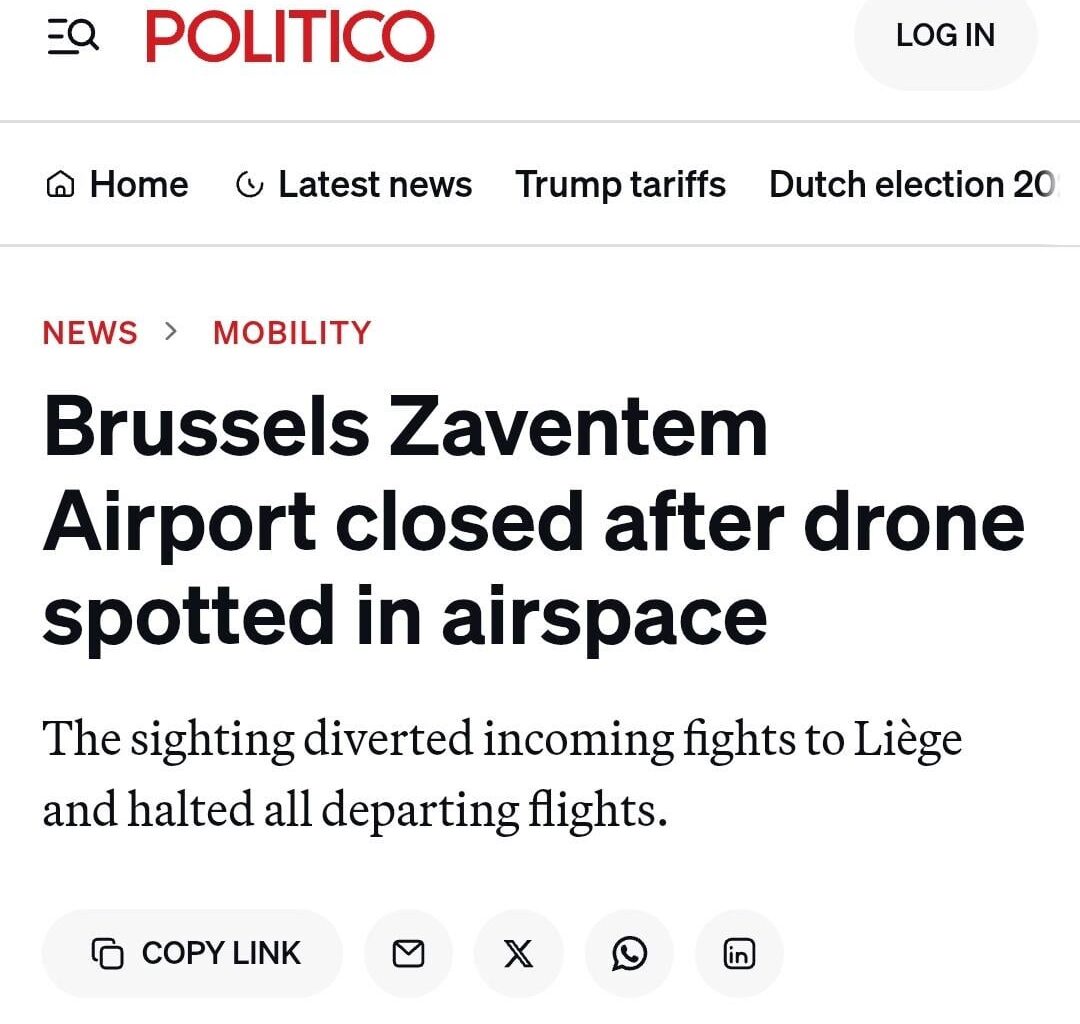This screenshot has height=1024, width=1080.
Task: Open the MOBILITY breadcrumb link
Action: 291,332
